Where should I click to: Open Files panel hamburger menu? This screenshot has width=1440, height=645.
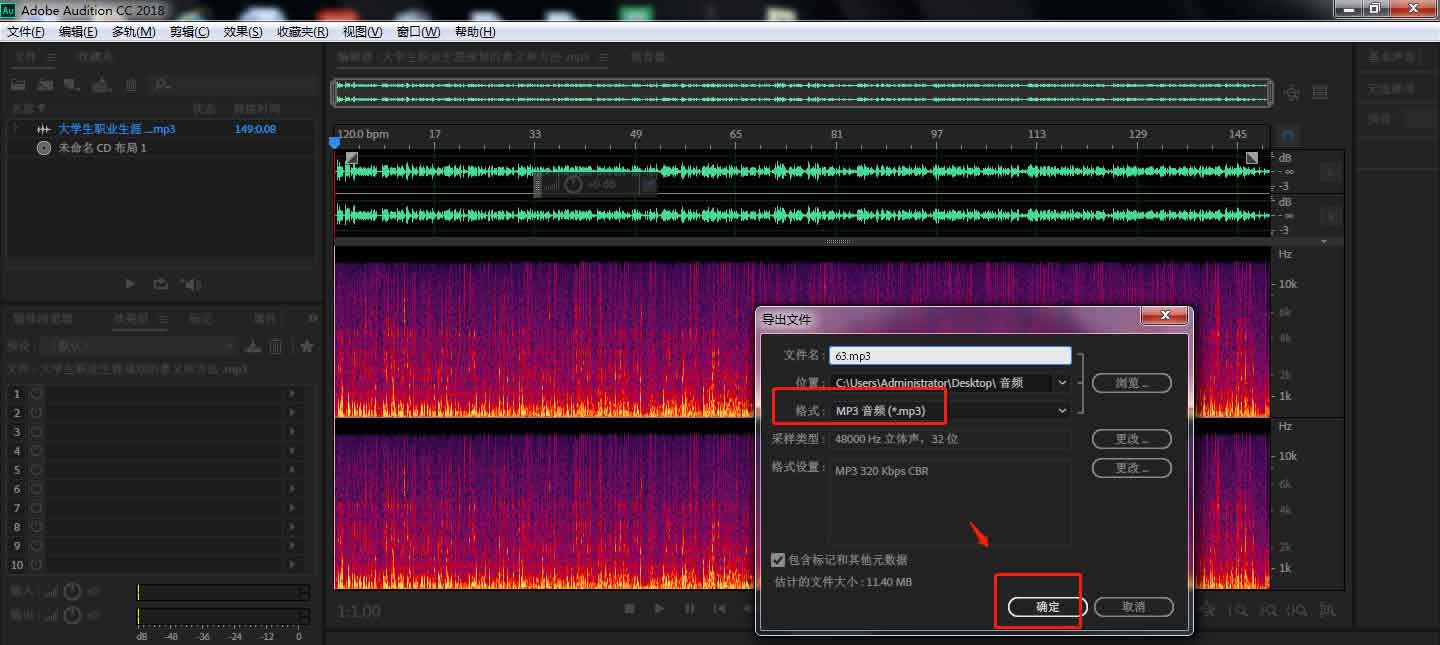coord(52,57)
